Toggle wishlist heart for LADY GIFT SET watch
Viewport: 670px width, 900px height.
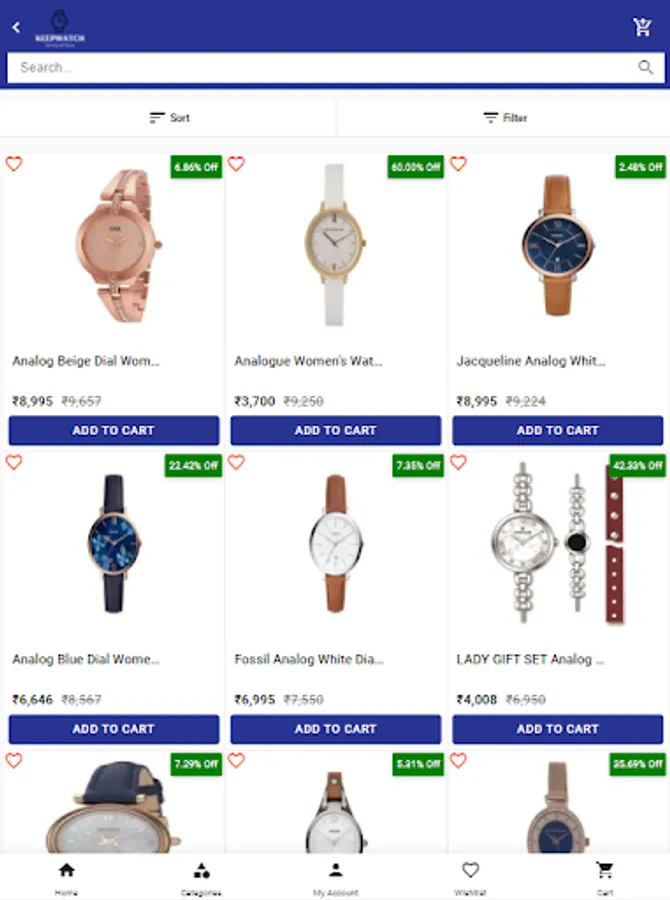(x=458, y=462)
